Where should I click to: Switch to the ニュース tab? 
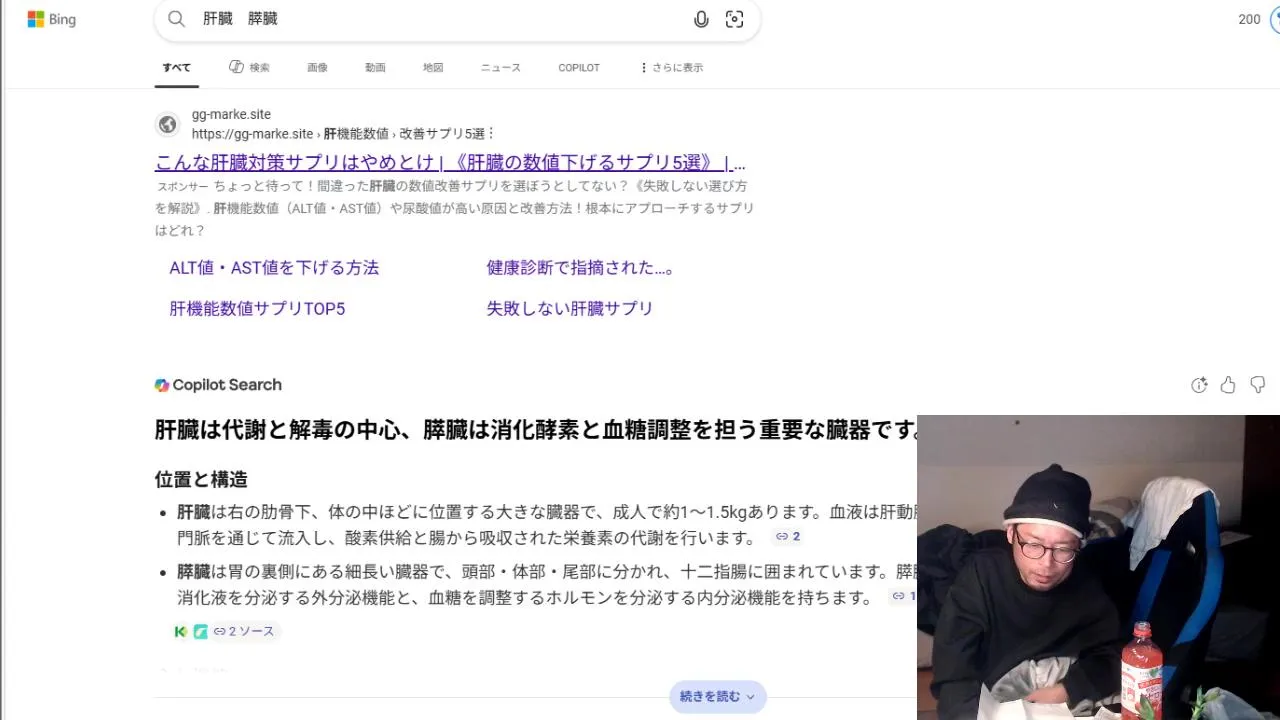(501, 68)
